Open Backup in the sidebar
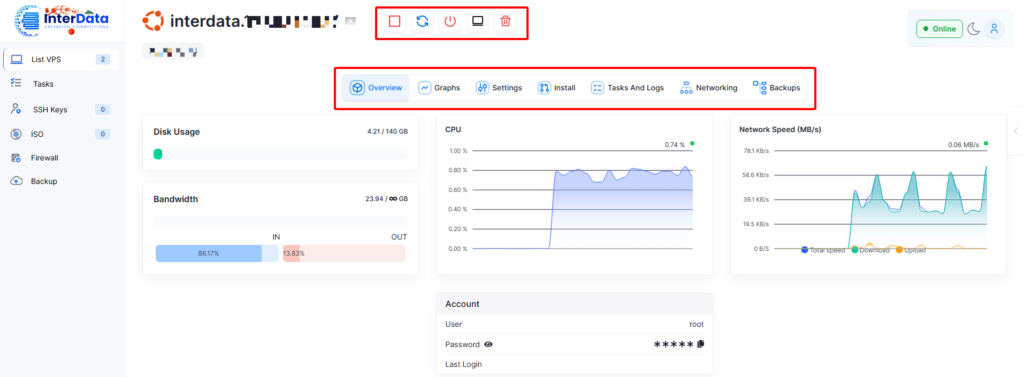This screenshot has width=1024, height=377. pos(44,181)
